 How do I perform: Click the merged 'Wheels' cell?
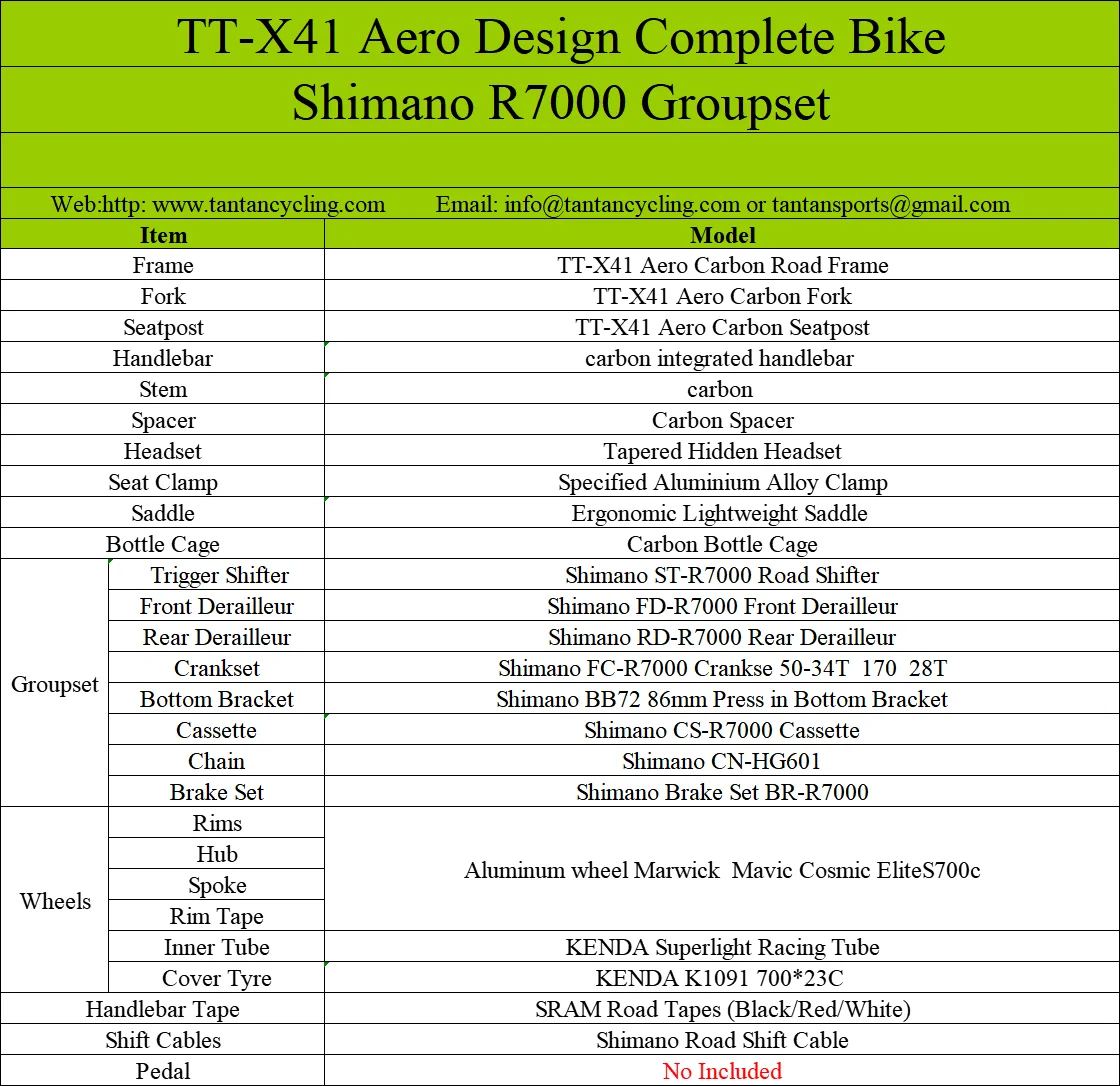(x=54, y=900)
